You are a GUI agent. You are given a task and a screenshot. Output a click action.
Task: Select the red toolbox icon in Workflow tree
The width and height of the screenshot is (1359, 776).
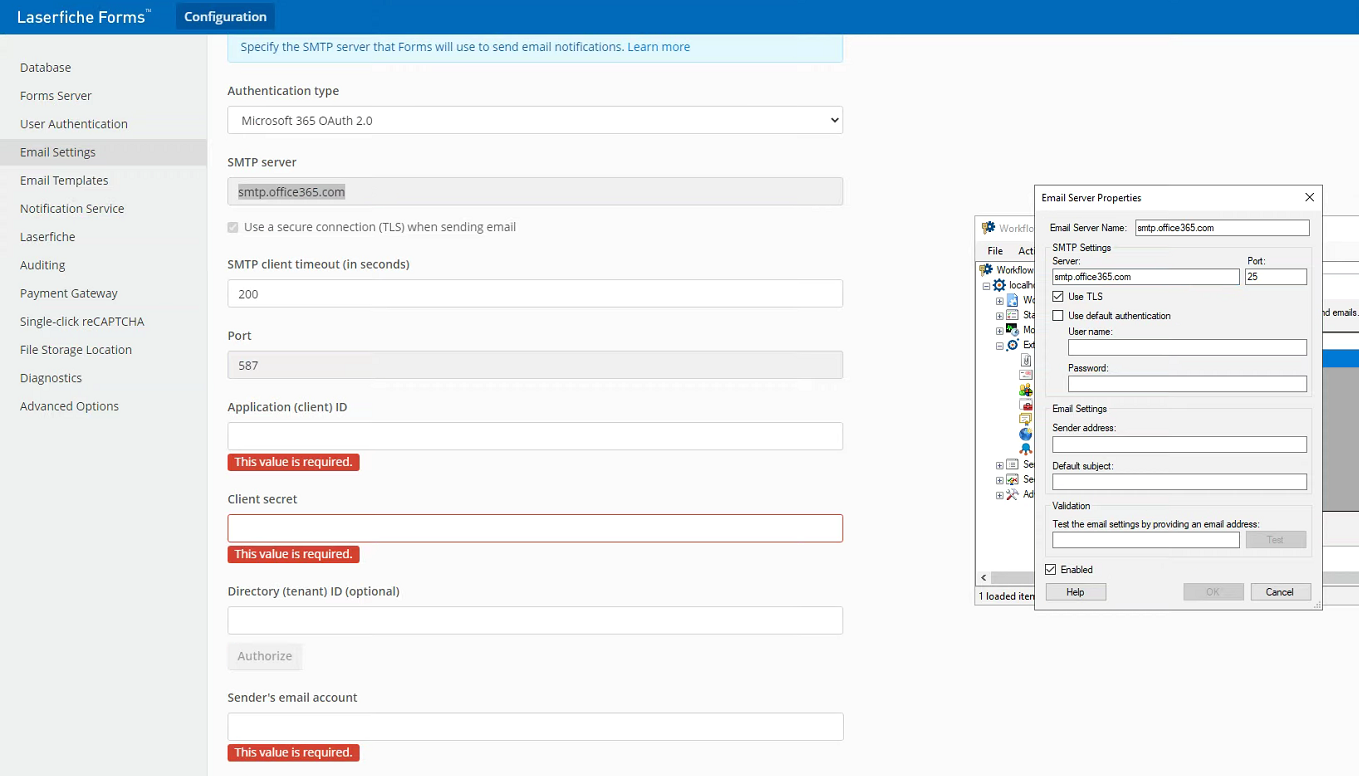point(1026,405)
